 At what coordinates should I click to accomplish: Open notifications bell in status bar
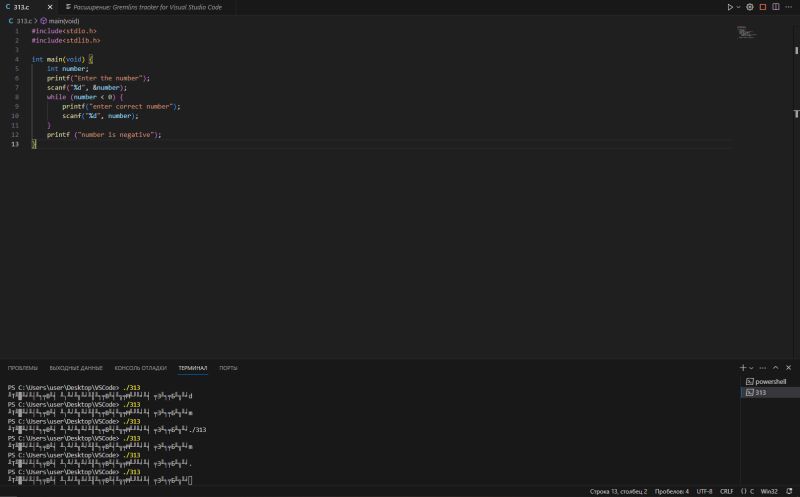[x=789, y=491]
